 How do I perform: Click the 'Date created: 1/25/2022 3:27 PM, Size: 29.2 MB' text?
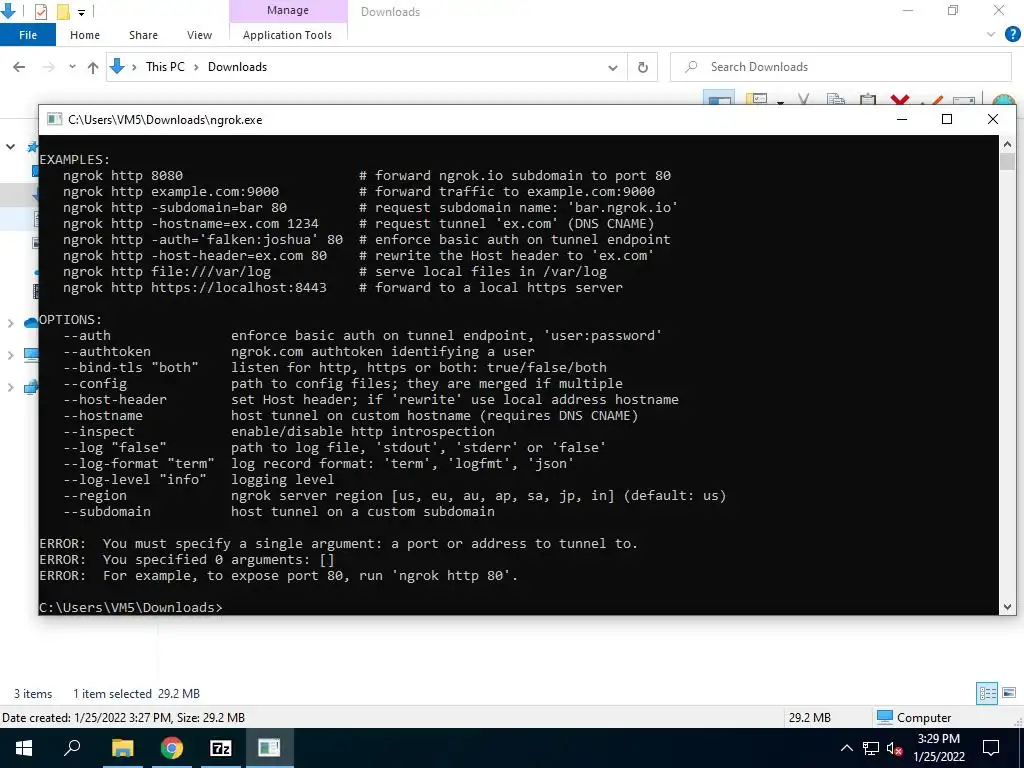tap(123, 718)
